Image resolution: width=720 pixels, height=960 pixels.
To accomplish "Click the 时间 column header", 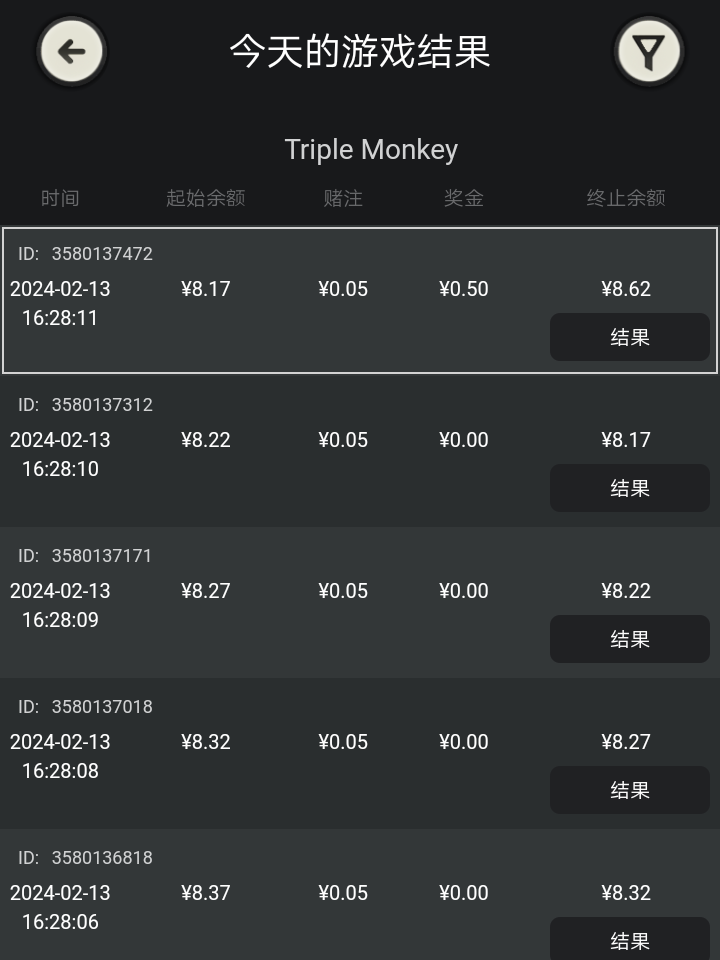I will click(x=60, y=198).
